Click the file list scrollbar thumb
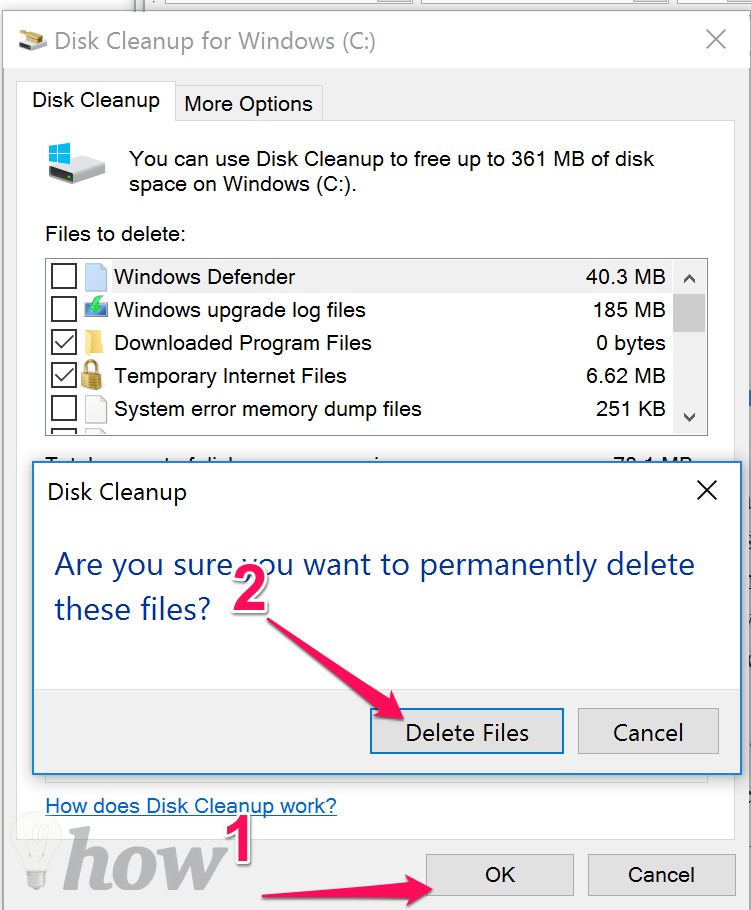 (x=689, y=313)
